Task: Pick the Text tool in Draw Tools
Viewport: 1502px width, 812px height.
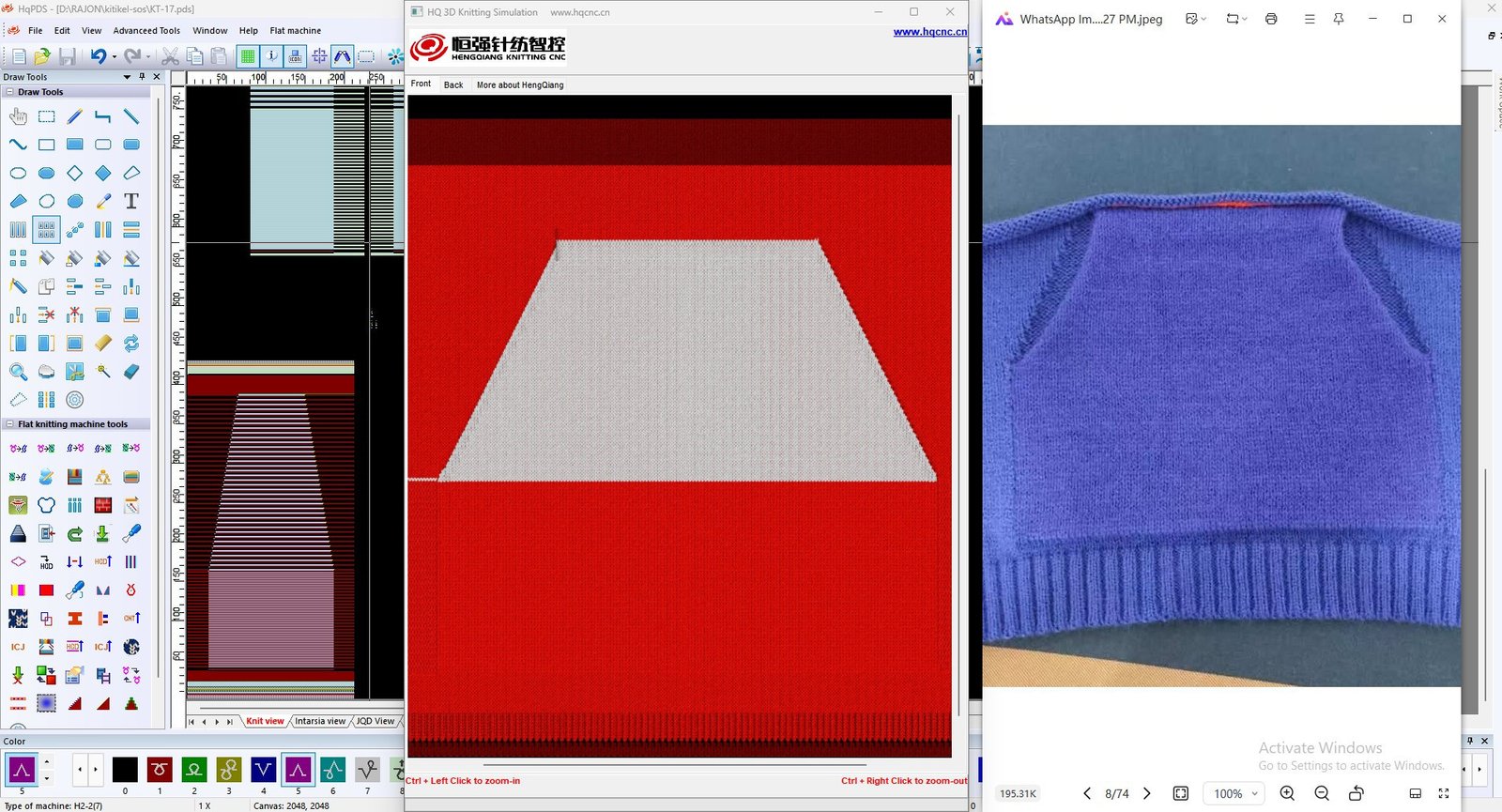Action: coord(131,201)
